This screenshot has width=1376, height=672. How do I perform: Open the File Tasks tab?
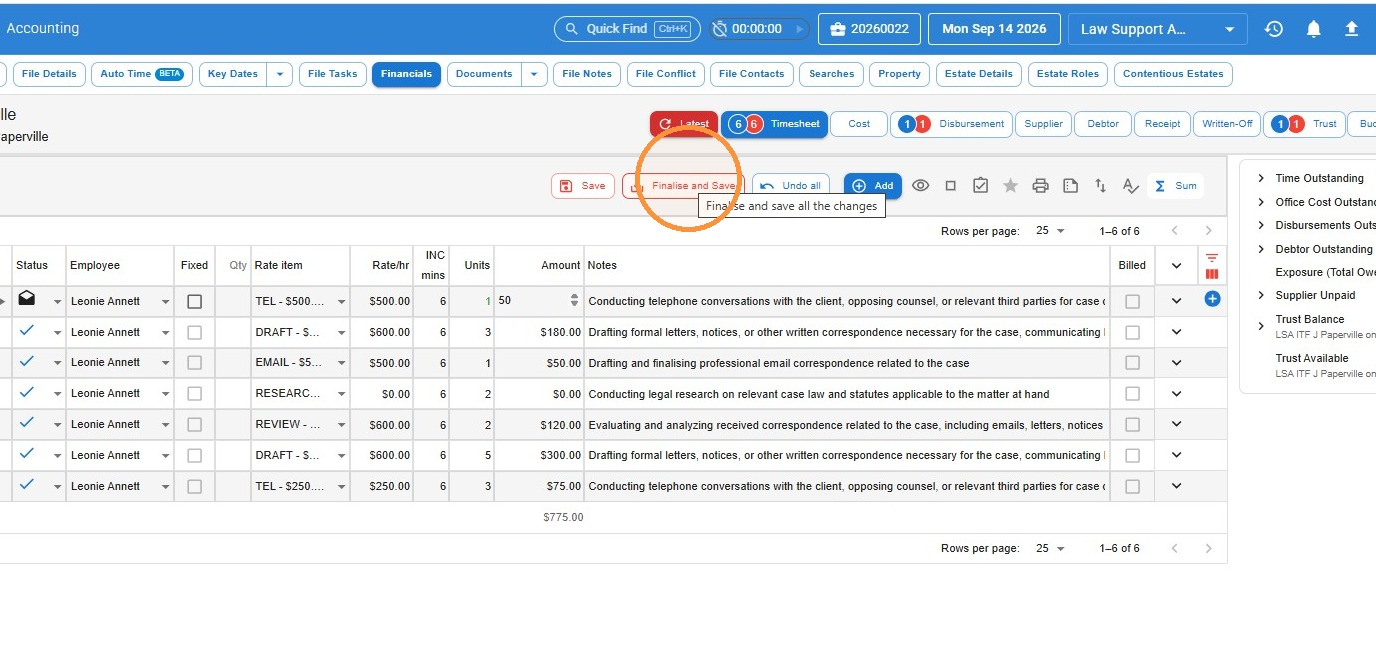click(332, 74)
